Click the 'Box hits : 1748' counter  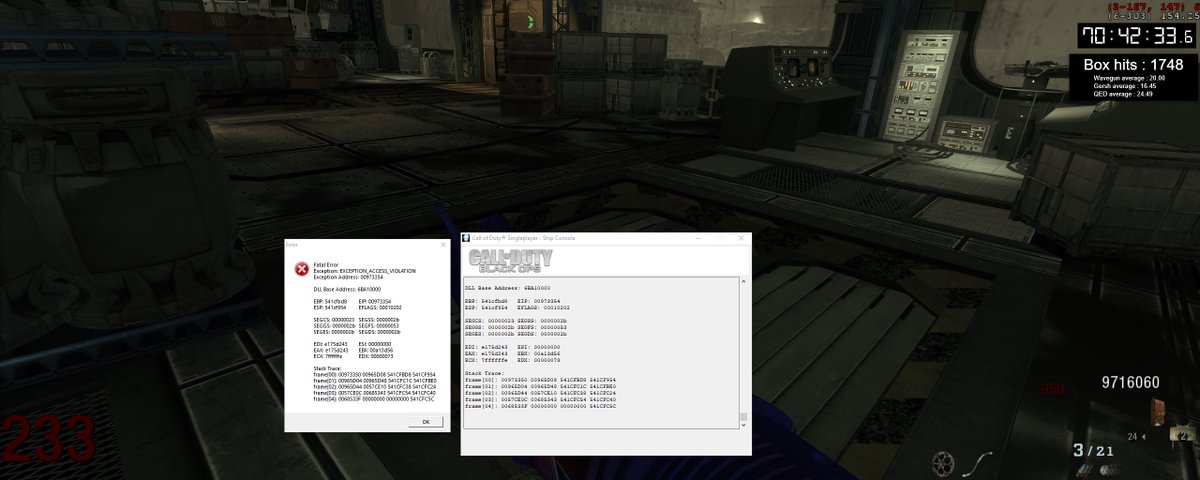coord(1132,64)
